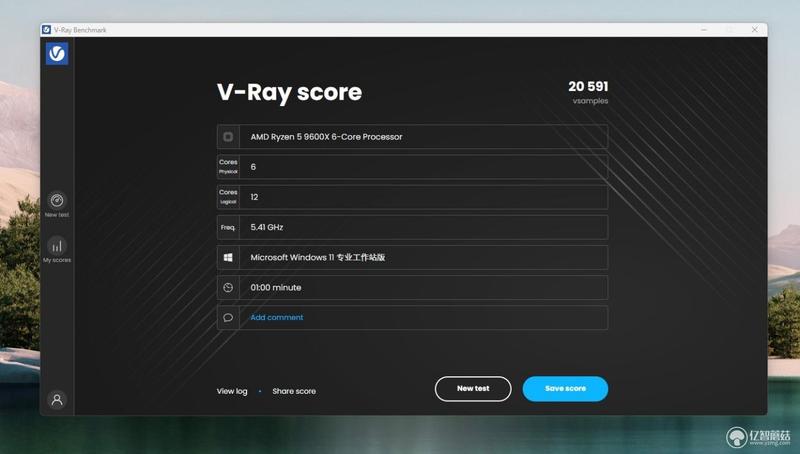Viewport: 800px width, 454px height.
Task: Click the V-Ray logo in the sidebar
Action: click(57, 54)
